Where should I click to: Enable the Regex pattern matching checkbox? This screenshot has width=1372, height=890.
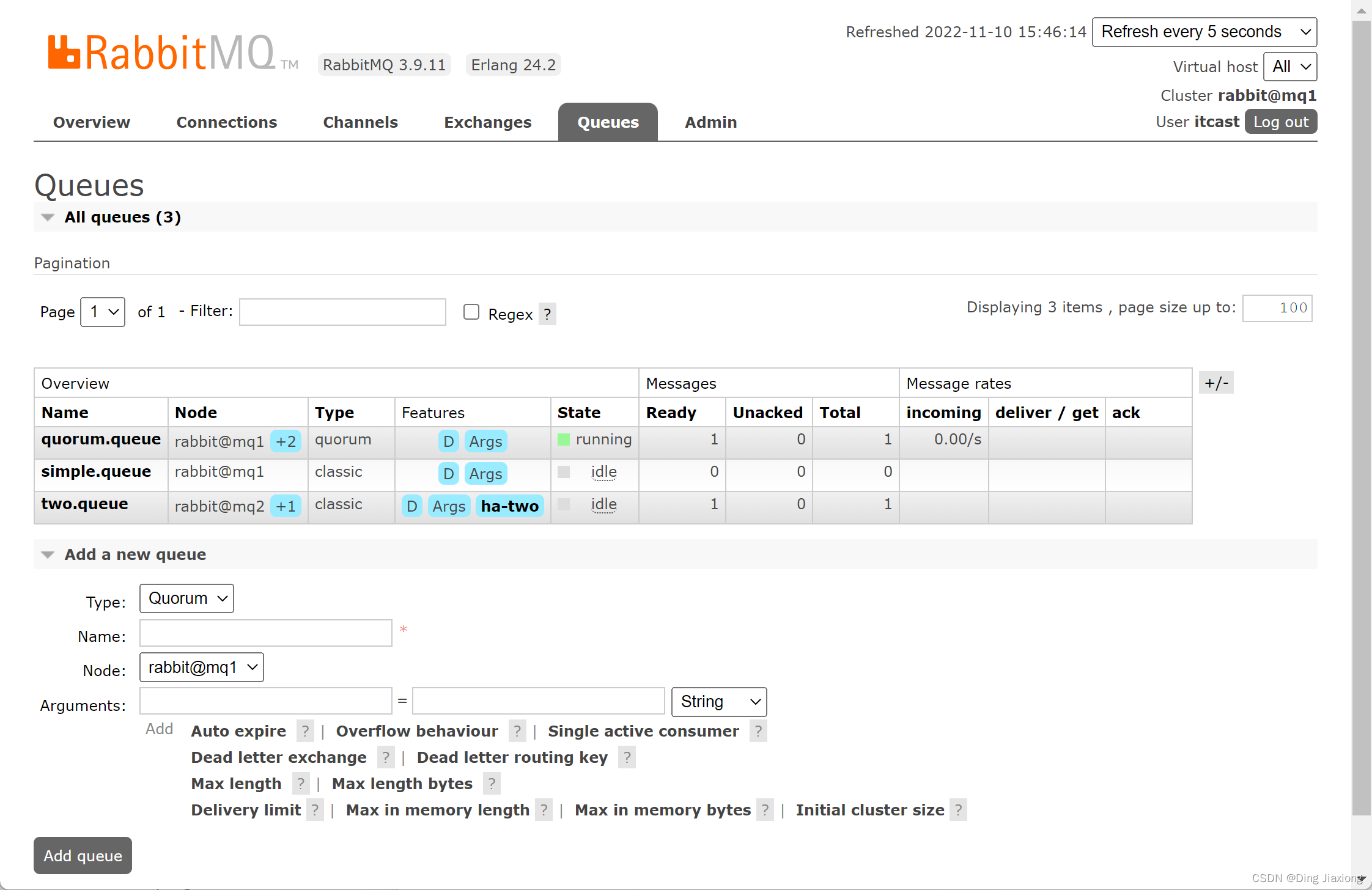pos(471,313)
